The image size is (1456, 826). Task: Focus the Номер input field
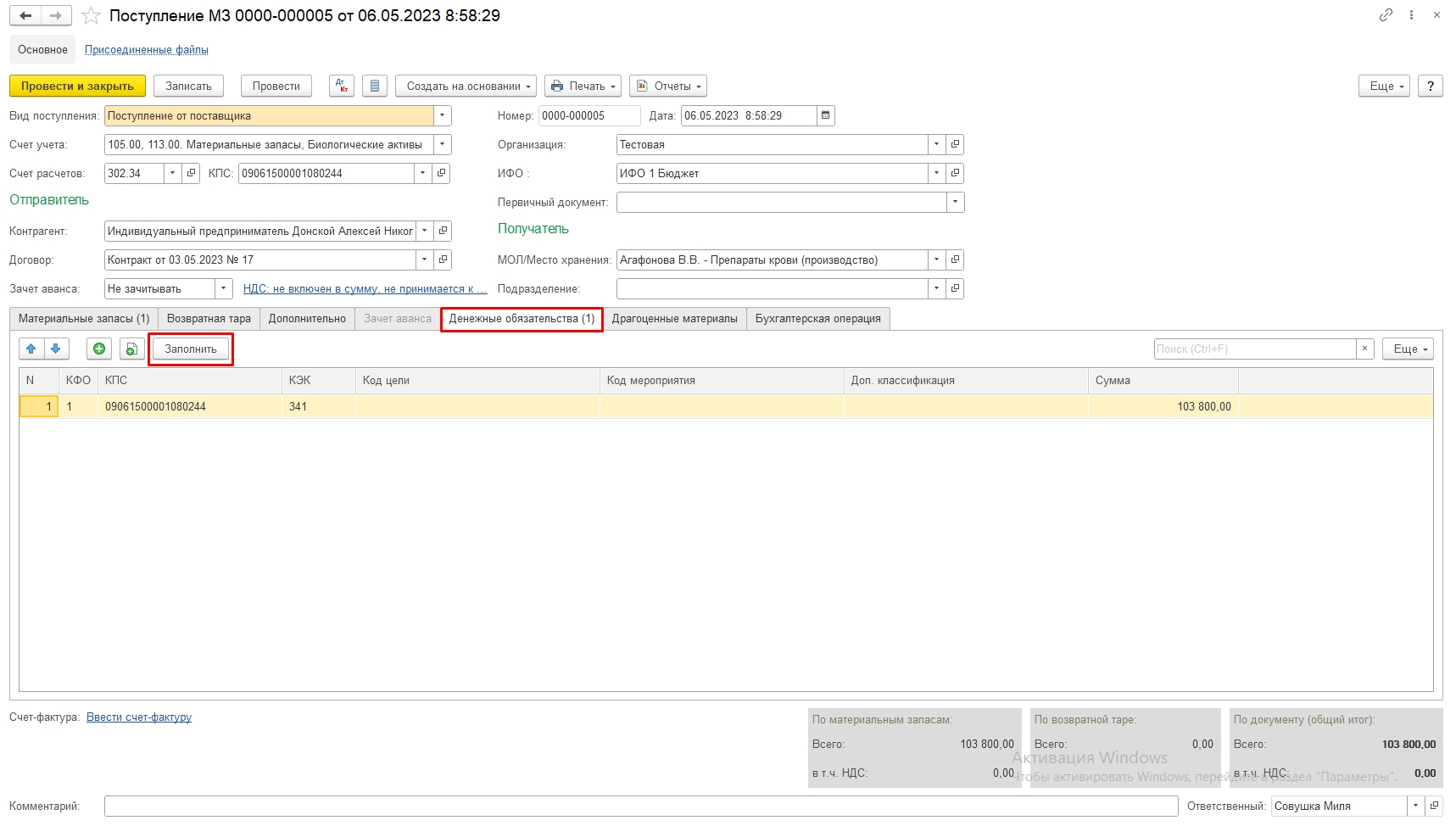tap(589, 115)
